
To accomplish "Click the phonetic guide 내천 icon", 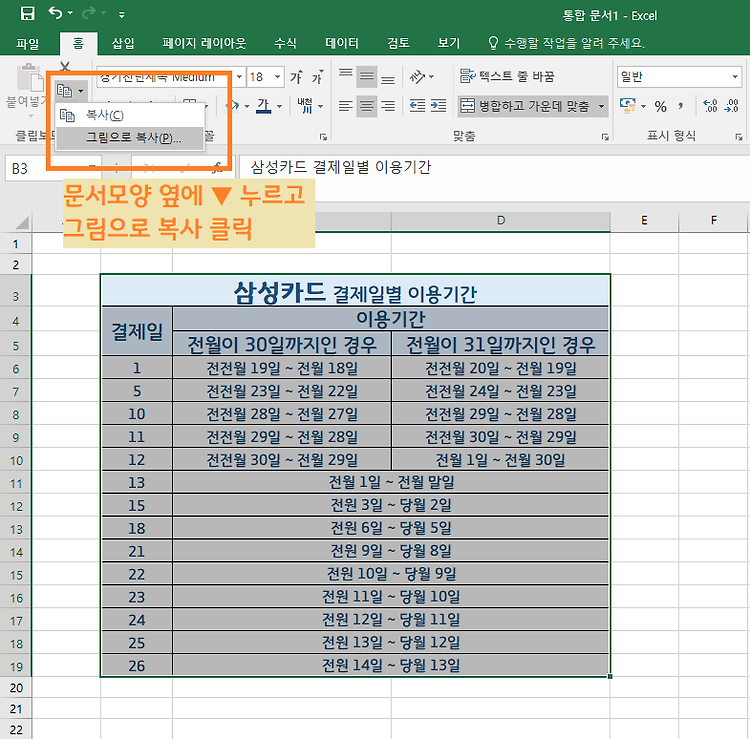I will tap(305, 106).
